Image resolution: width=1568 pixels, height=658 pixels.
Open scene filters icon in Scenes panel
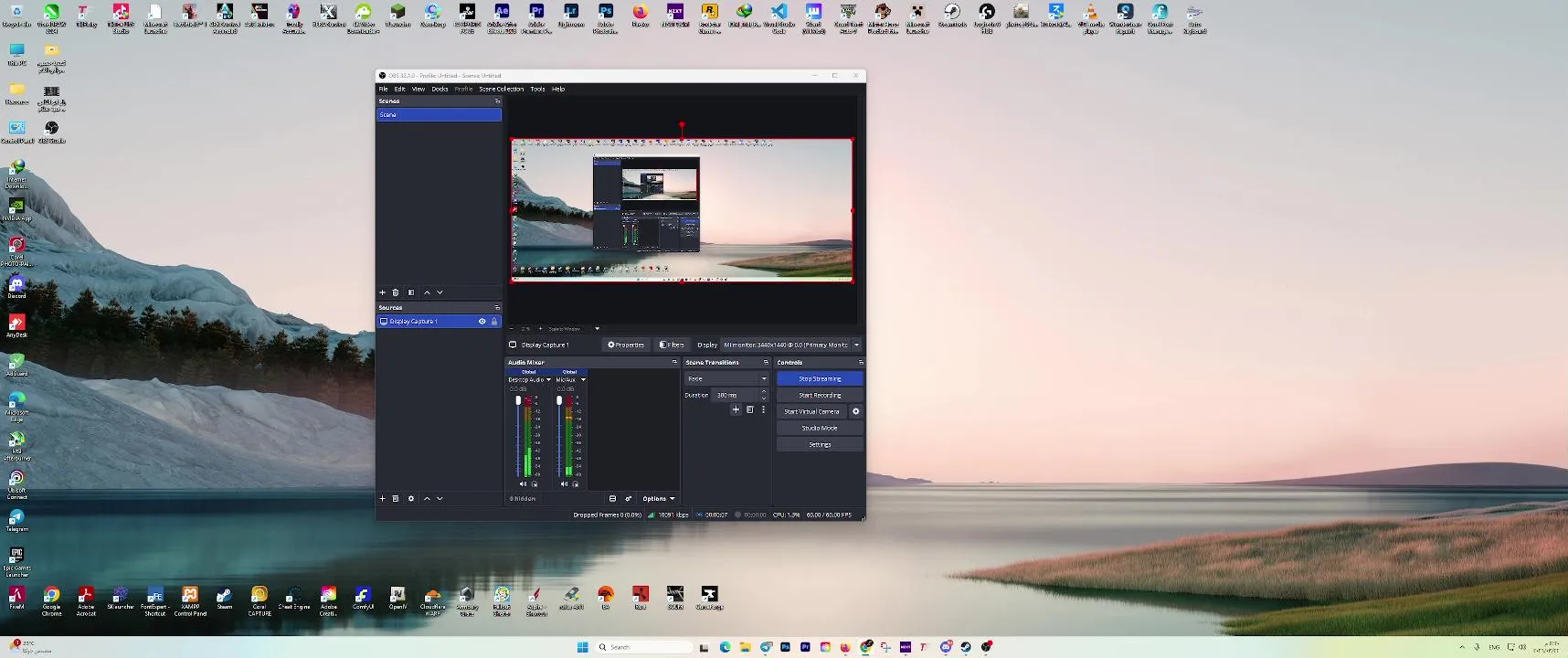[411, 292]
